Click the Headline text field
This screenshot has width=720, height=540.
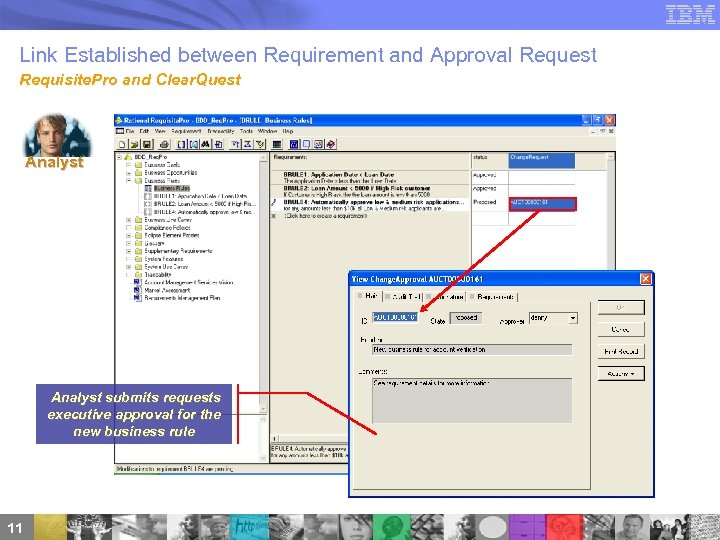click(472, 349)
